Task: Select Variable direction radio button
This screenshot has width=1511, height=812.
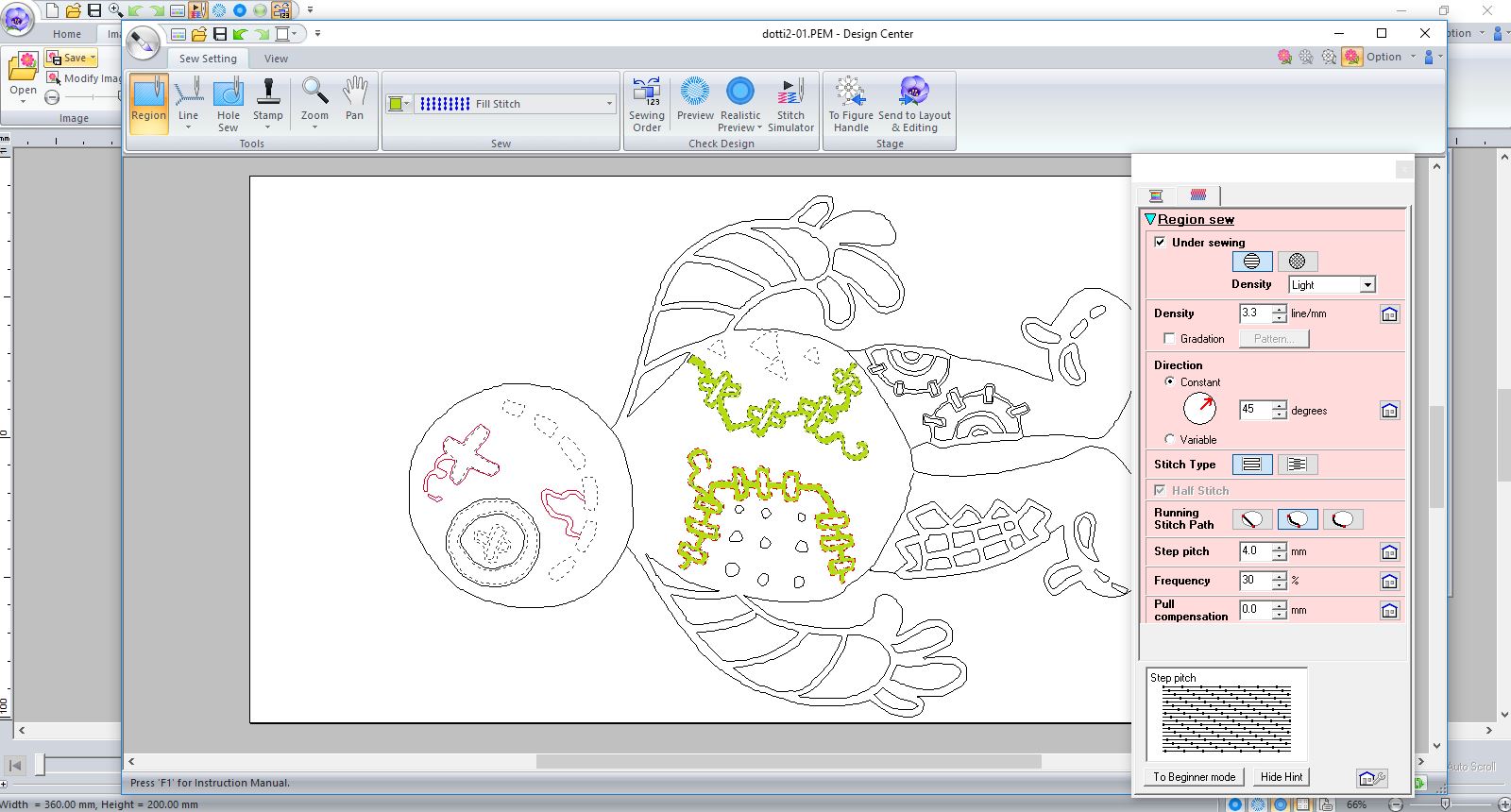Action: click(1170, 439)
